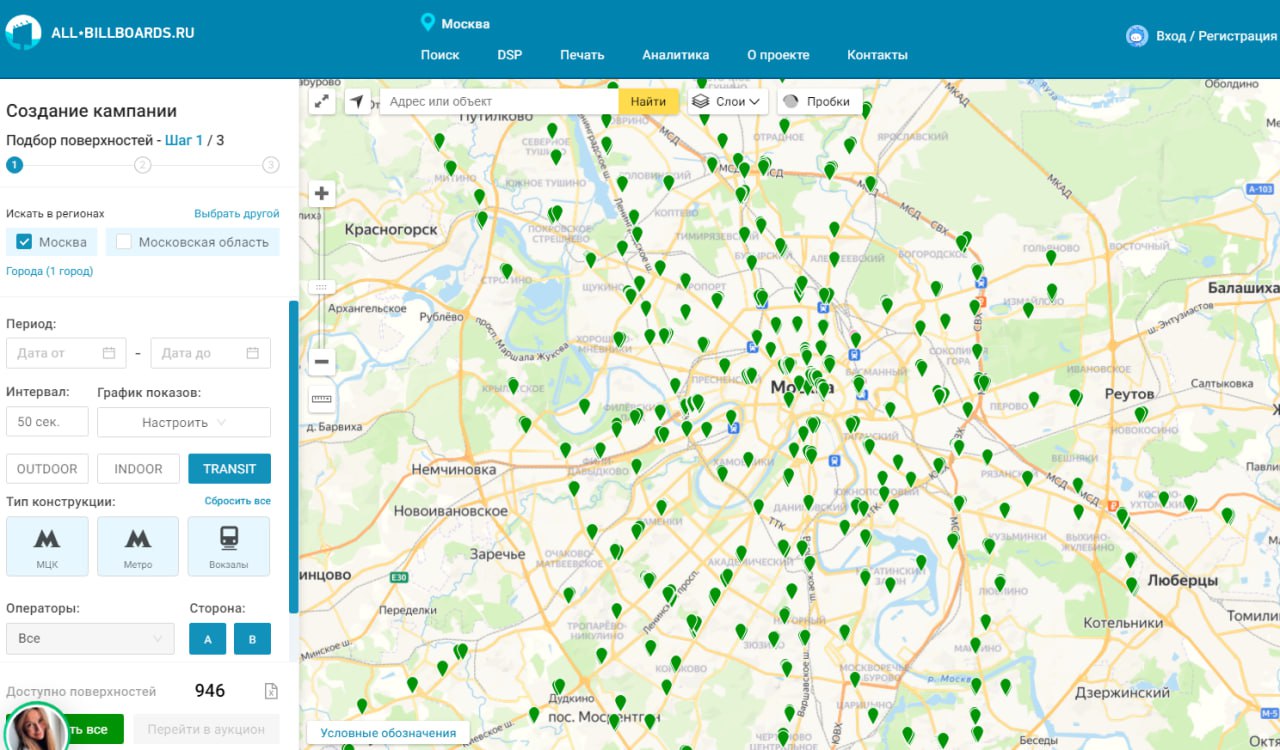Open the Слои layers dropdown
1280x750 pixels.
(727, 101)
